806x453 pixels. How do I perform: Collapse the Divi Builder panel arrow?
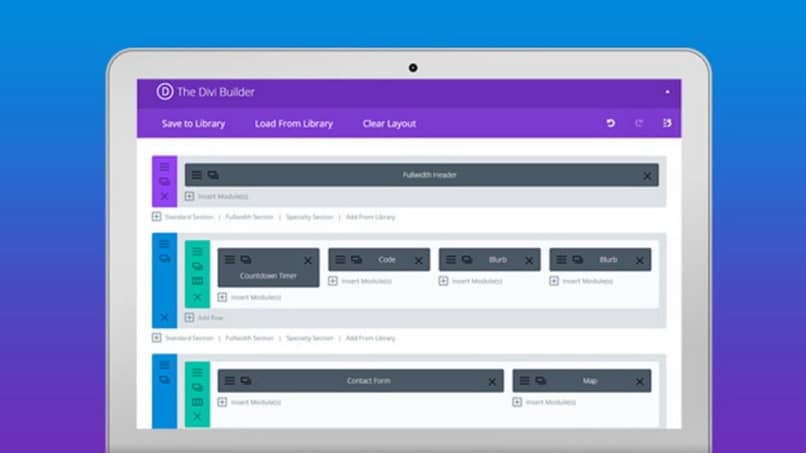click(667, 92)
